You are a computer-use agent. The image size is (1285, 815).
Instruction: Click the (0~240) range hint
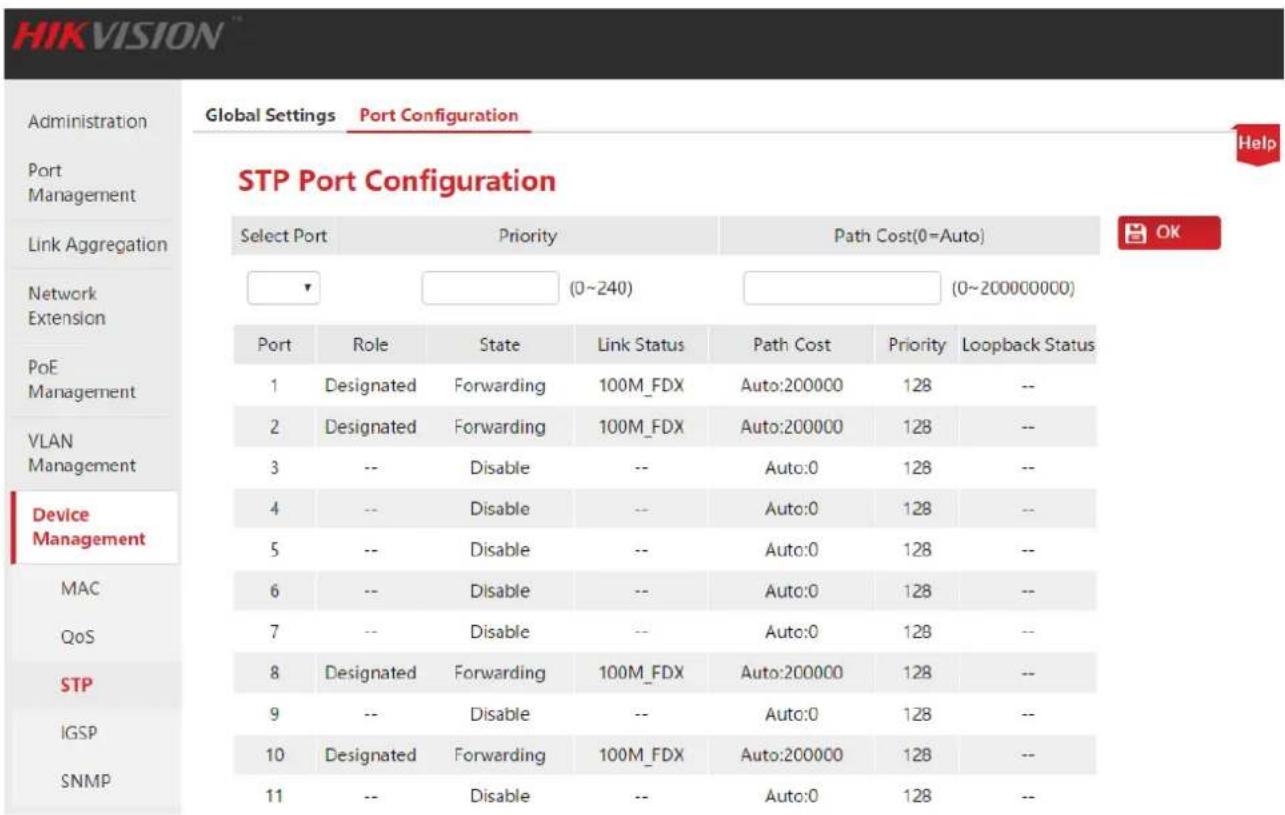[600, 289]
